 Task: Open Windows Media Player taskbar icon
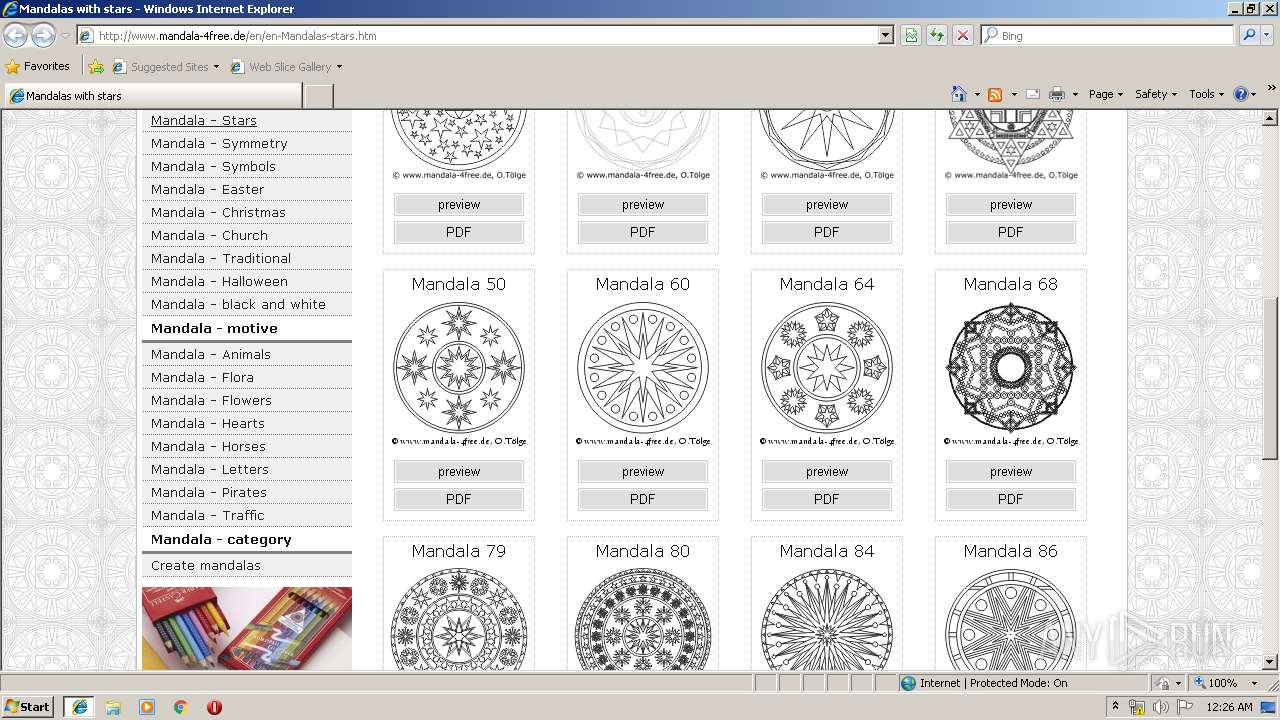click(x=147, y=707)
